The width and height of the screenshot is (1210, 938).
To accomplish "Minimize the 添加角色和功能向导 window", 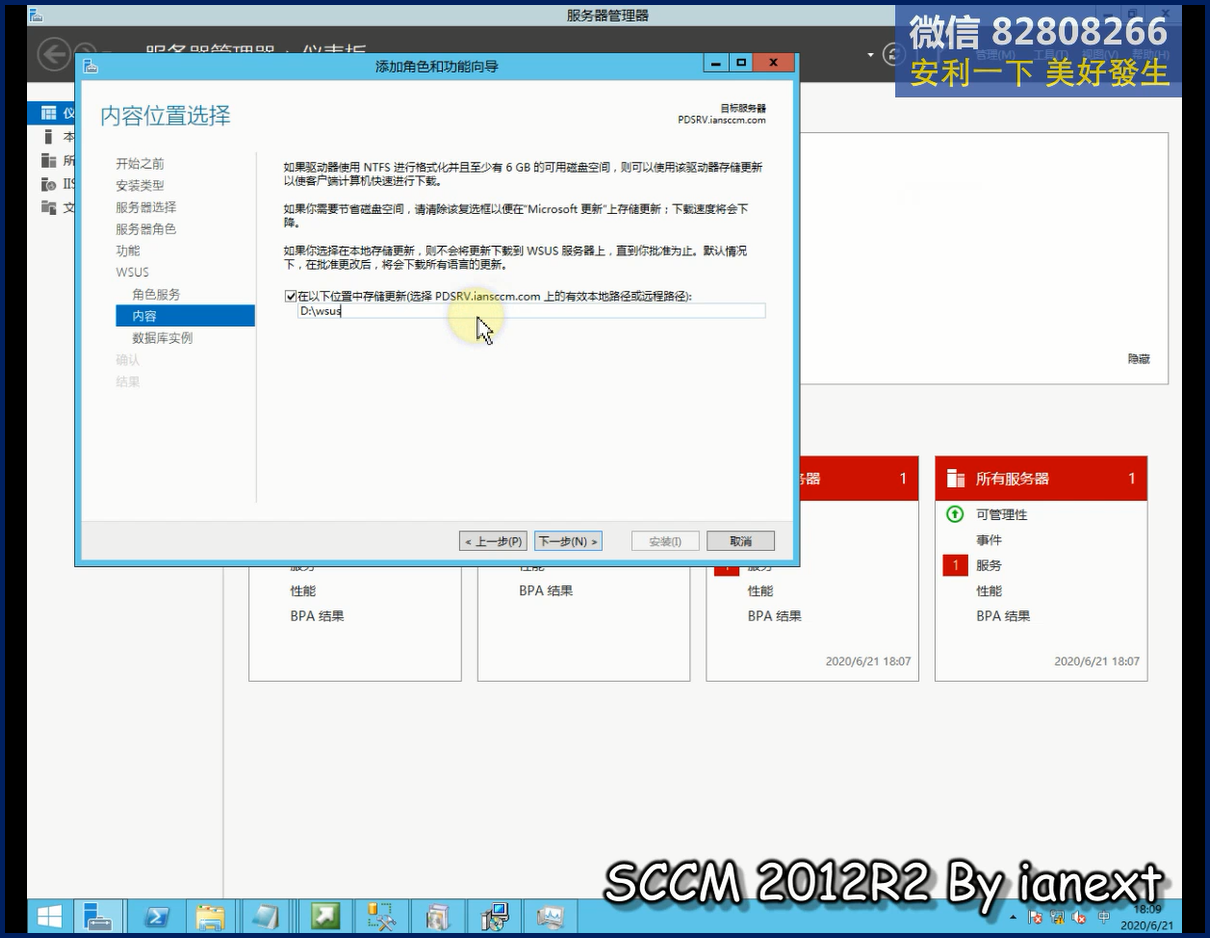I will [716, 63].
